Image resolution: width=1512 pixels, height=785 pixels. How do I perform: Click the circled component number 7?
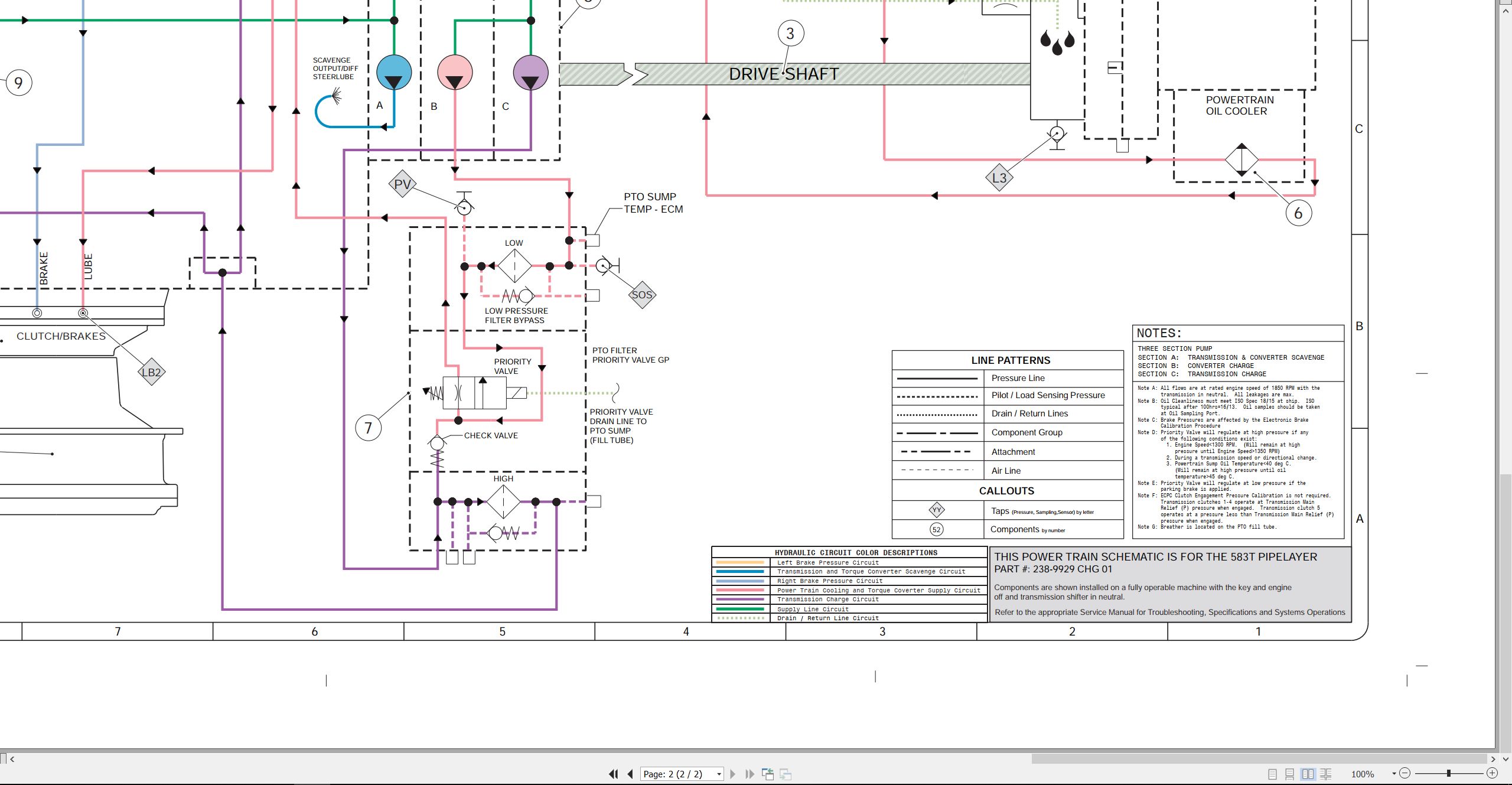[x=369, y=428]
